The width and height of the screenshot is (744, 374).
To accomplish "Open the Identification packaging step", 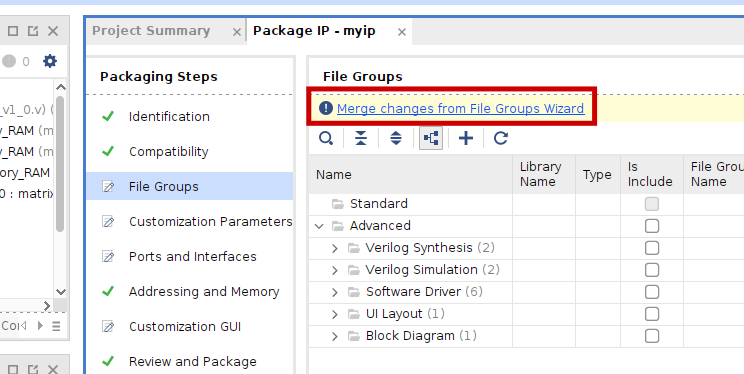I will [x=169, y=117].
